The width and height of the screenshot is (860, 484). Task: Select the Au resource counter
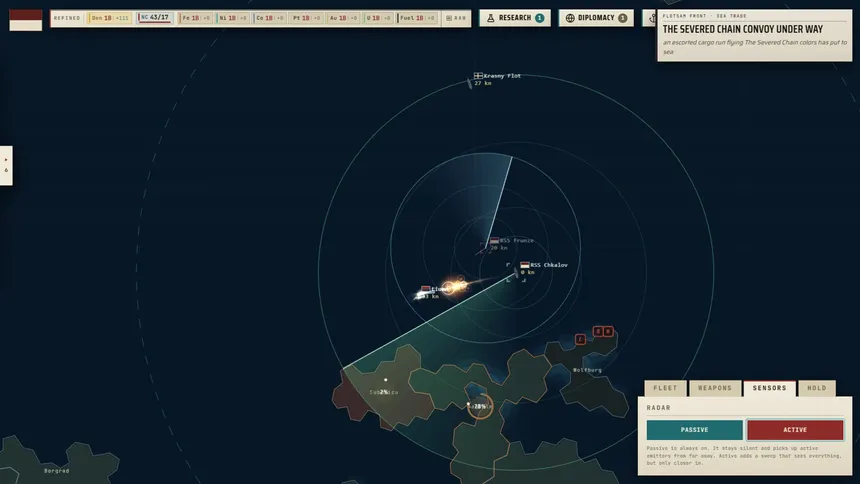[x=343, y=18]
